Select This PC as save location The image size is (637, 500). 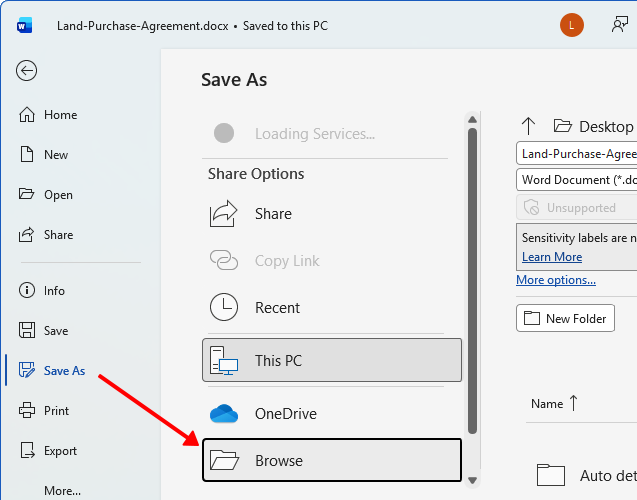tap(332, 360)
